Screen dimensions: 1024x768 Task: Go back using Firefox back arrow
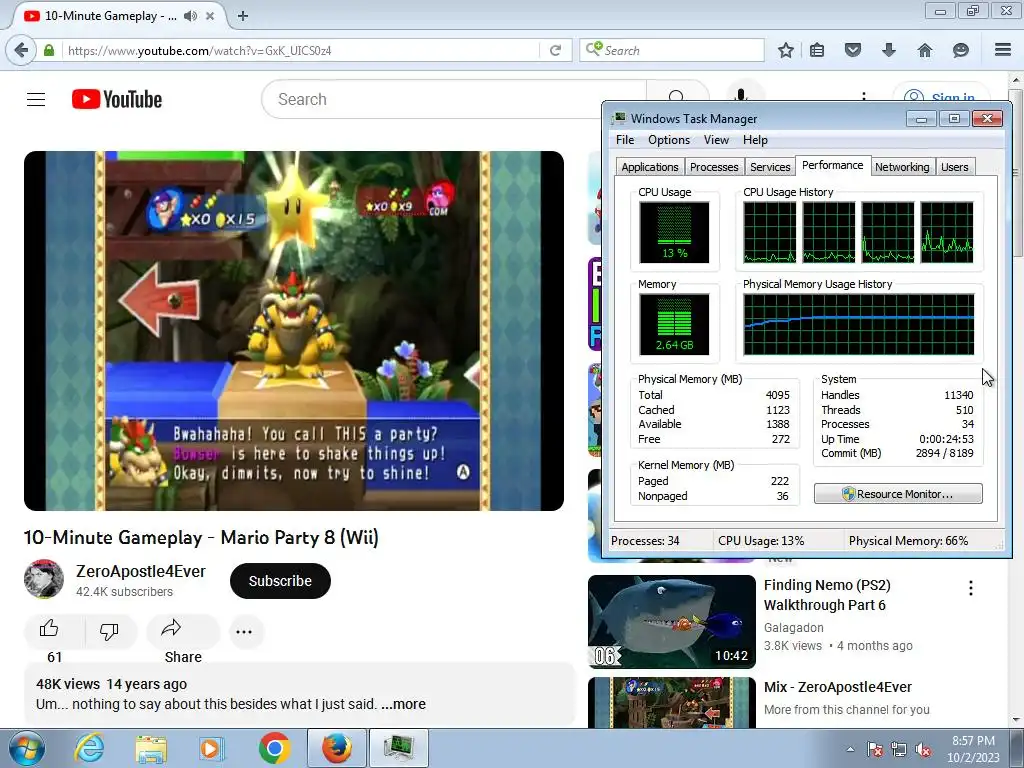click(x=22, y=50)
